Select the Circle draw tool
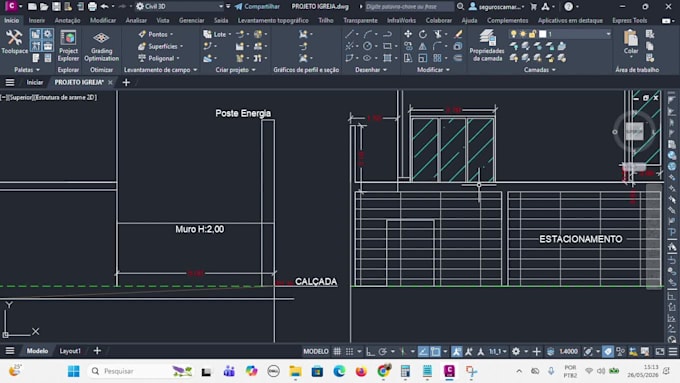 [367, 46]
